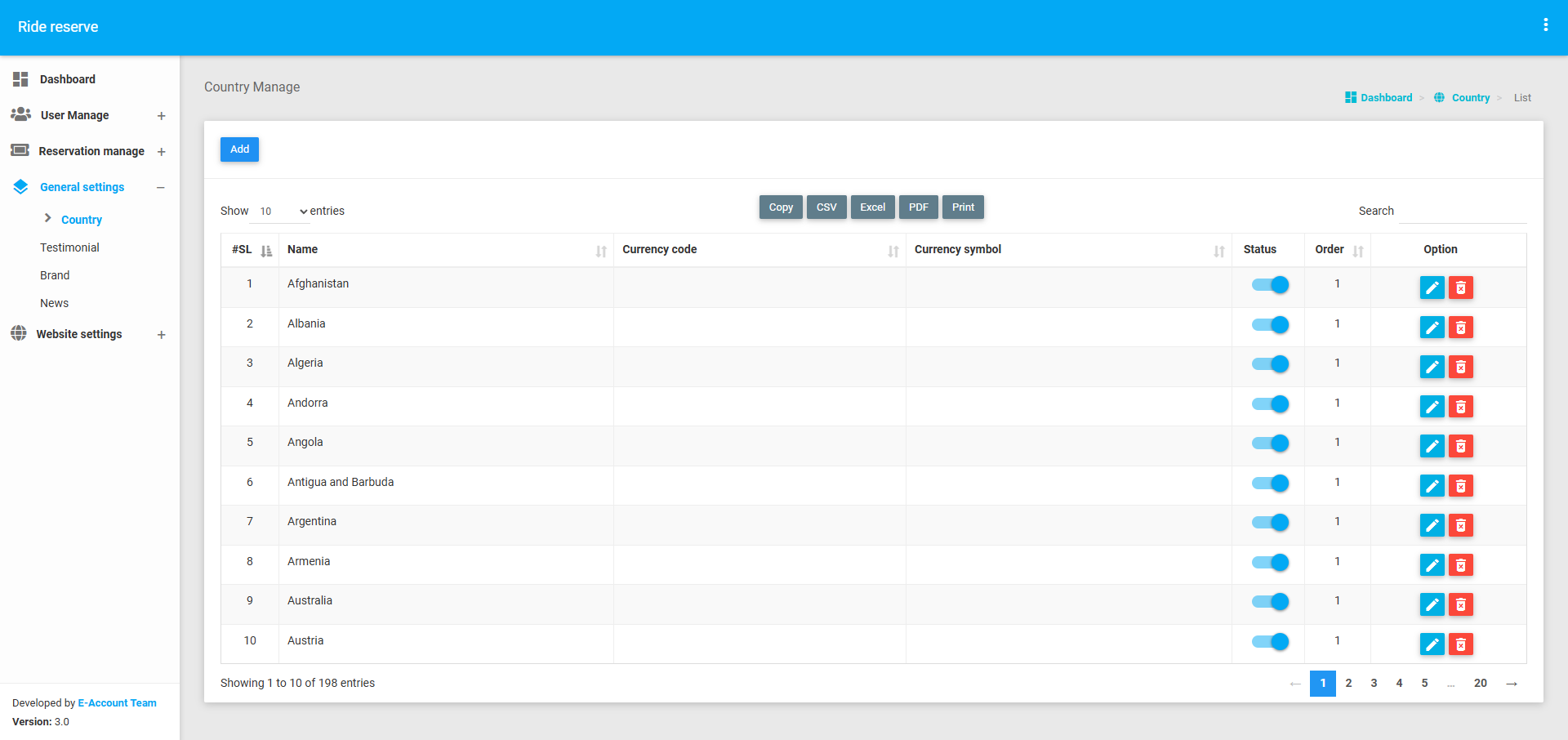Edit the Argentina row with pencil icon
Viewport: 1568px width, 740px height.
[x=1432, y=525]
